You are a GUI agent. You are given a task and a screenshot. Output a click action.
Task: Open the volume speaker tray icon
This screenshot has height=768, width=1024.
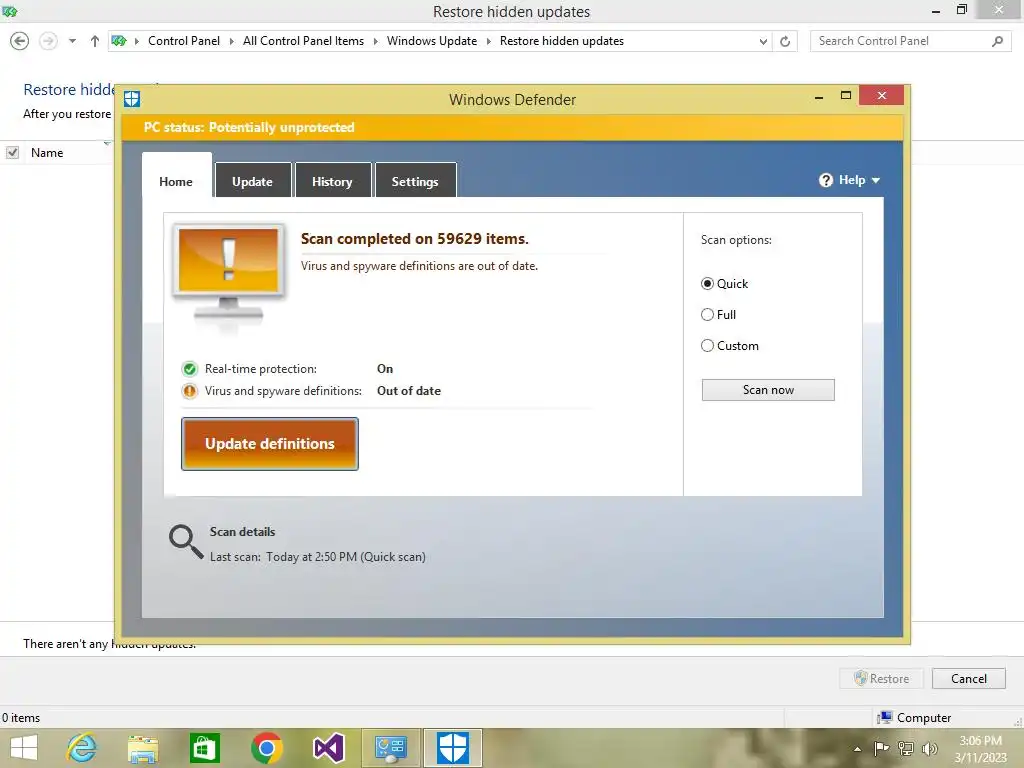pyautogui.click(x=929, y=748)
